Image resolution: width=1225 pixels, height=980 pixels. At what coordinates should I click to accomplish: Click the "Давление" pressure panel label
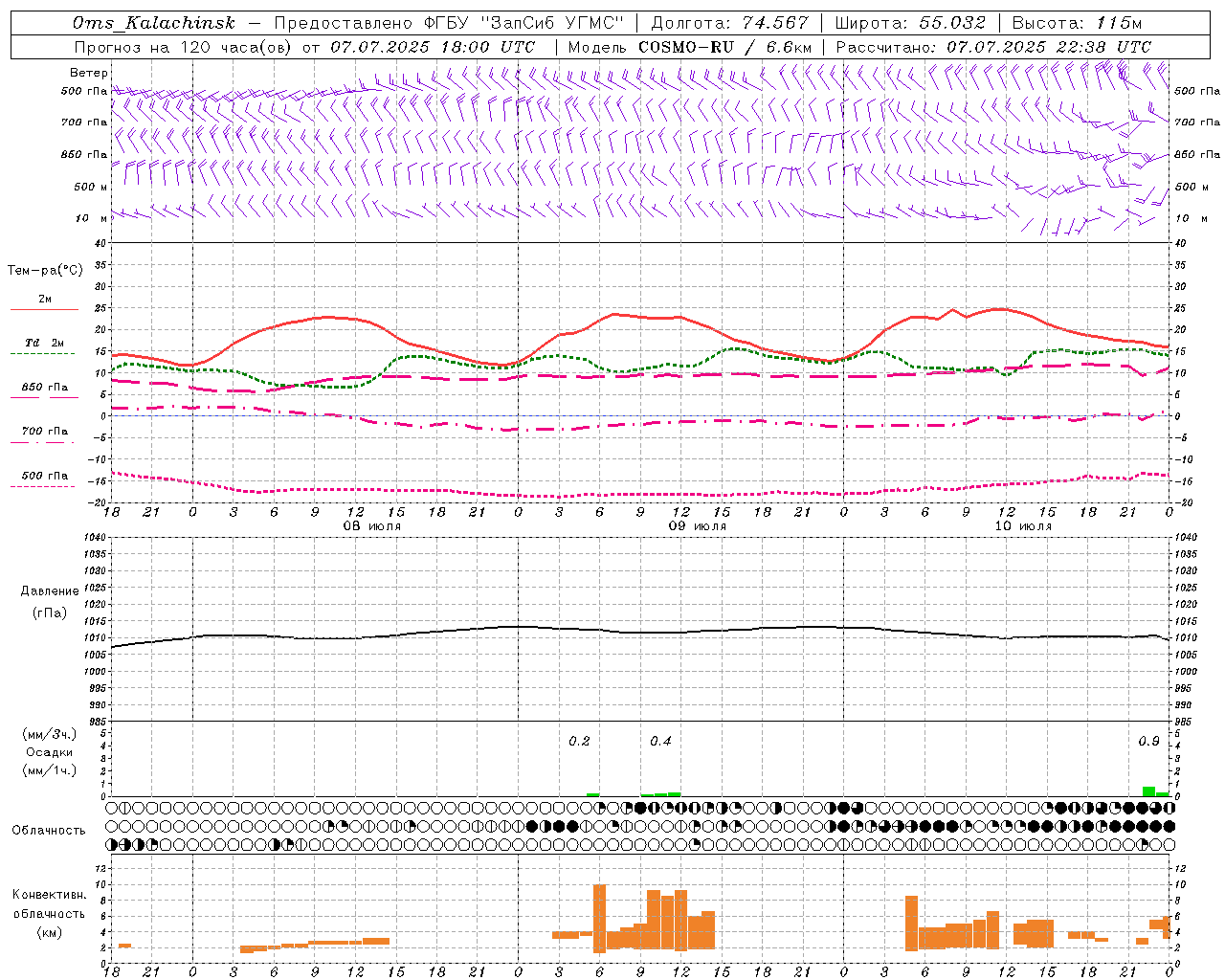click(49, 591)
